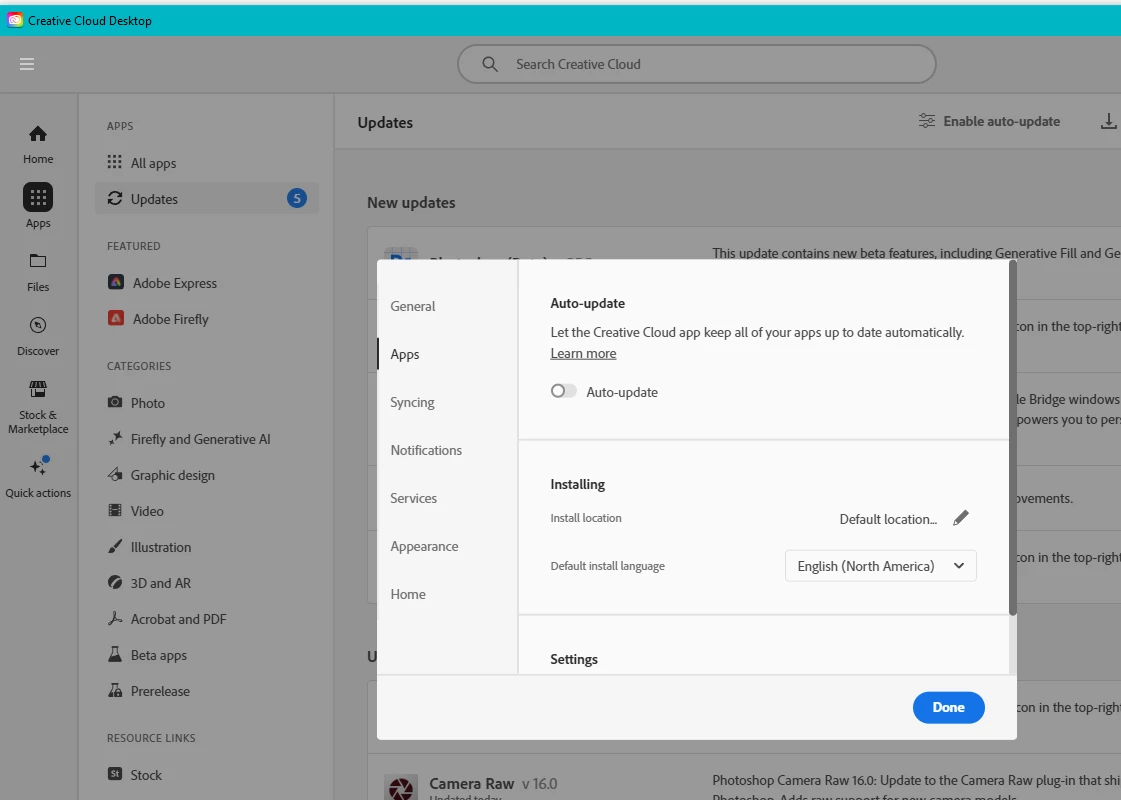This screenshot has width=1121, height=800.
Task: Click the Camera Raw app icon
Action: coord(401,786)
